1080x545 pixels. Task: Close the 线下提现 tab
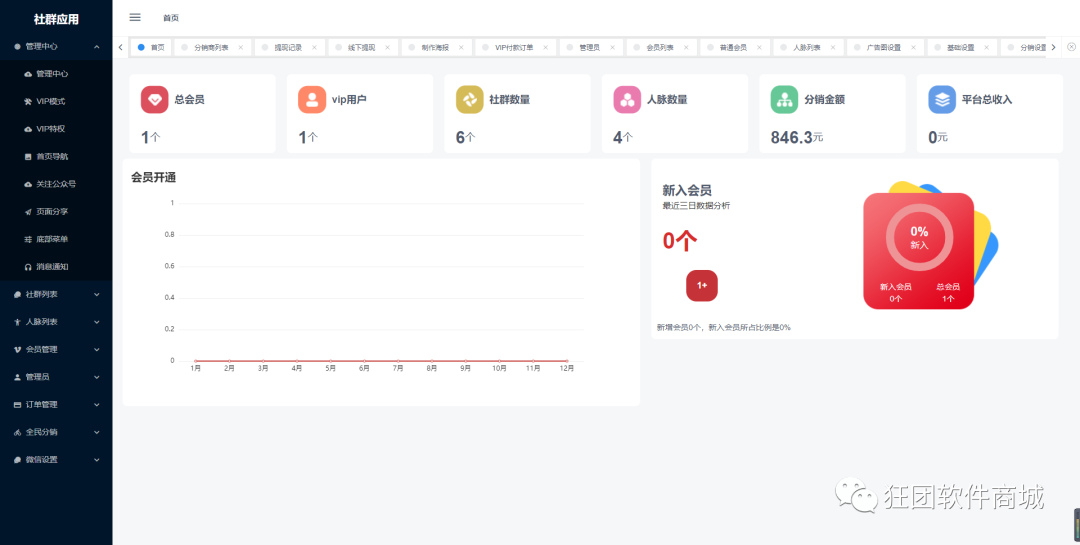click(x=387, y=48)
